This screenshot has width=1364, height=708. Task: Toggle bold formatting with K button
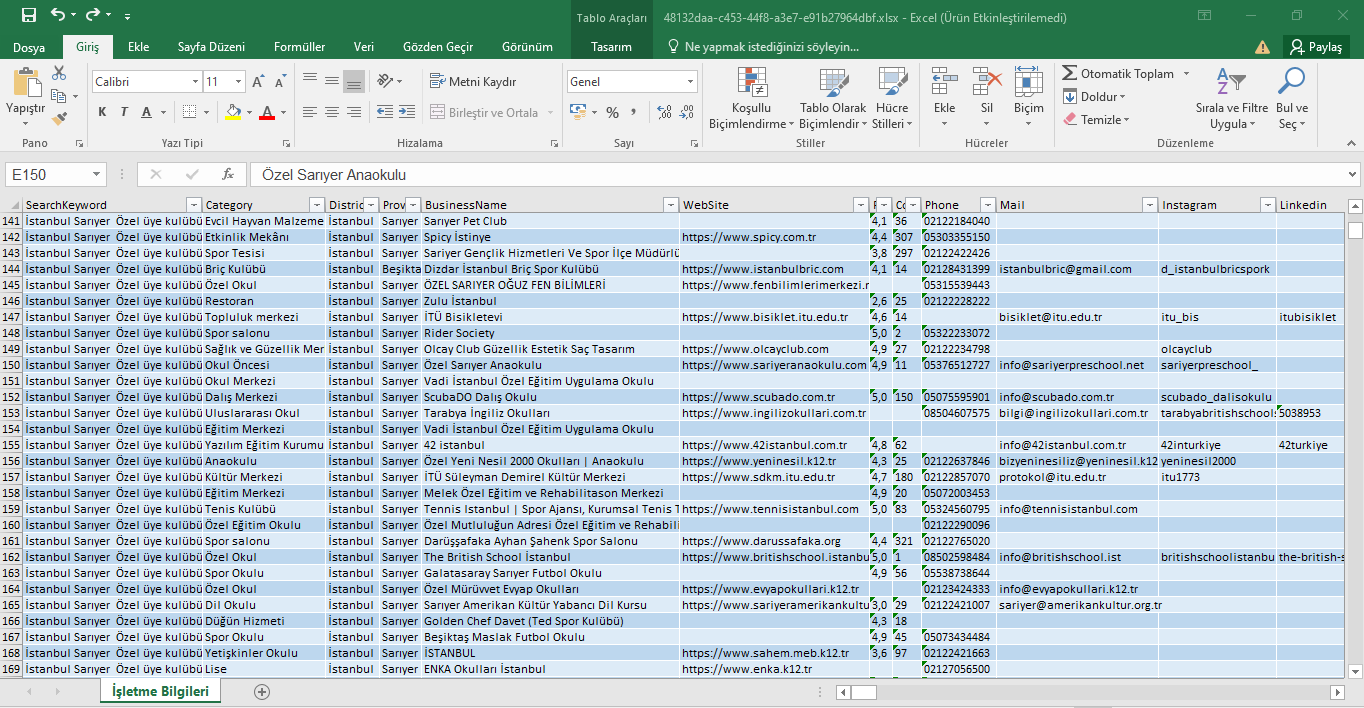(102, 112)
